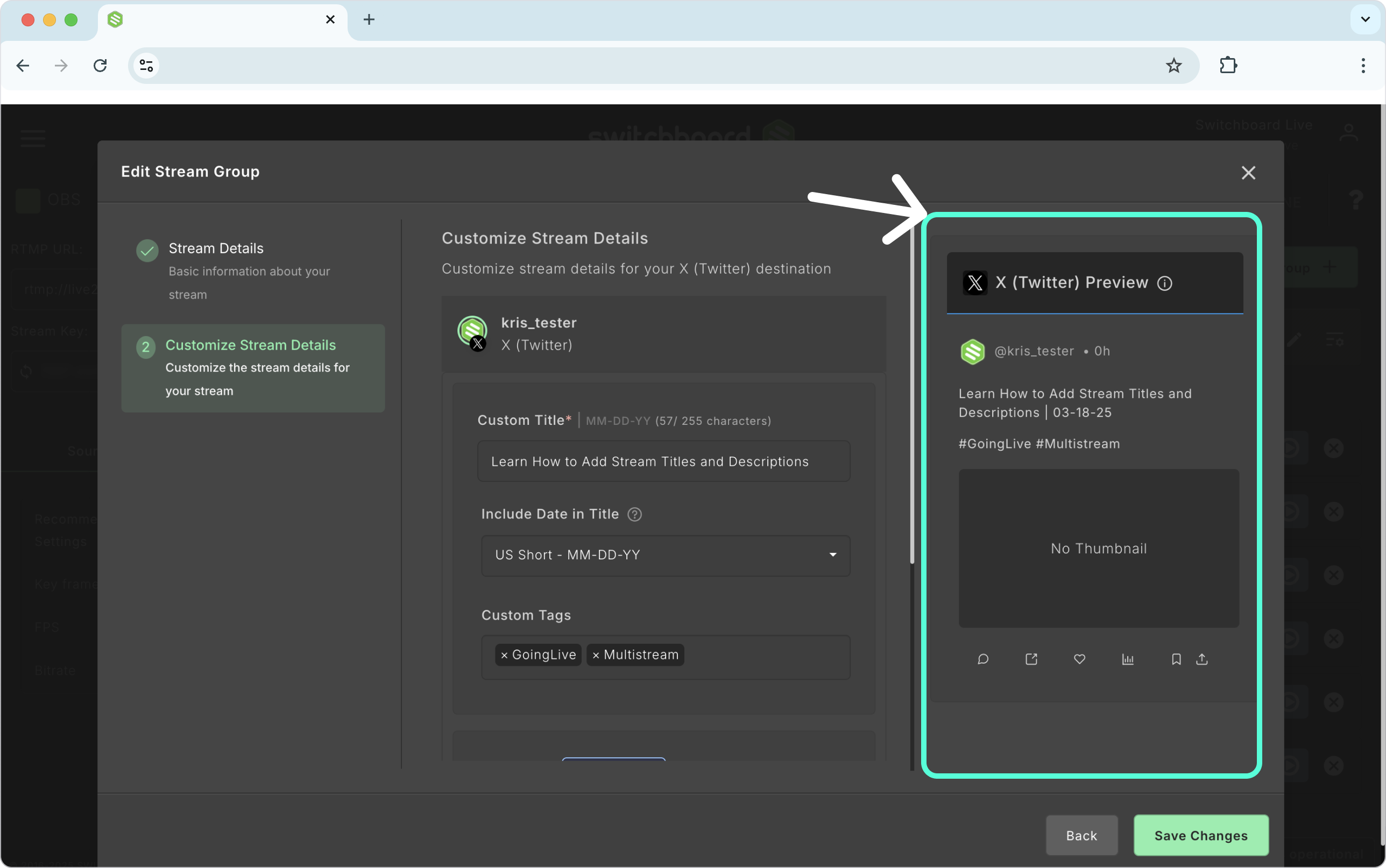The height and width of the screenshot is (868, 1386).
Task: Select the Customize Stream Details step
Action: 253,368
